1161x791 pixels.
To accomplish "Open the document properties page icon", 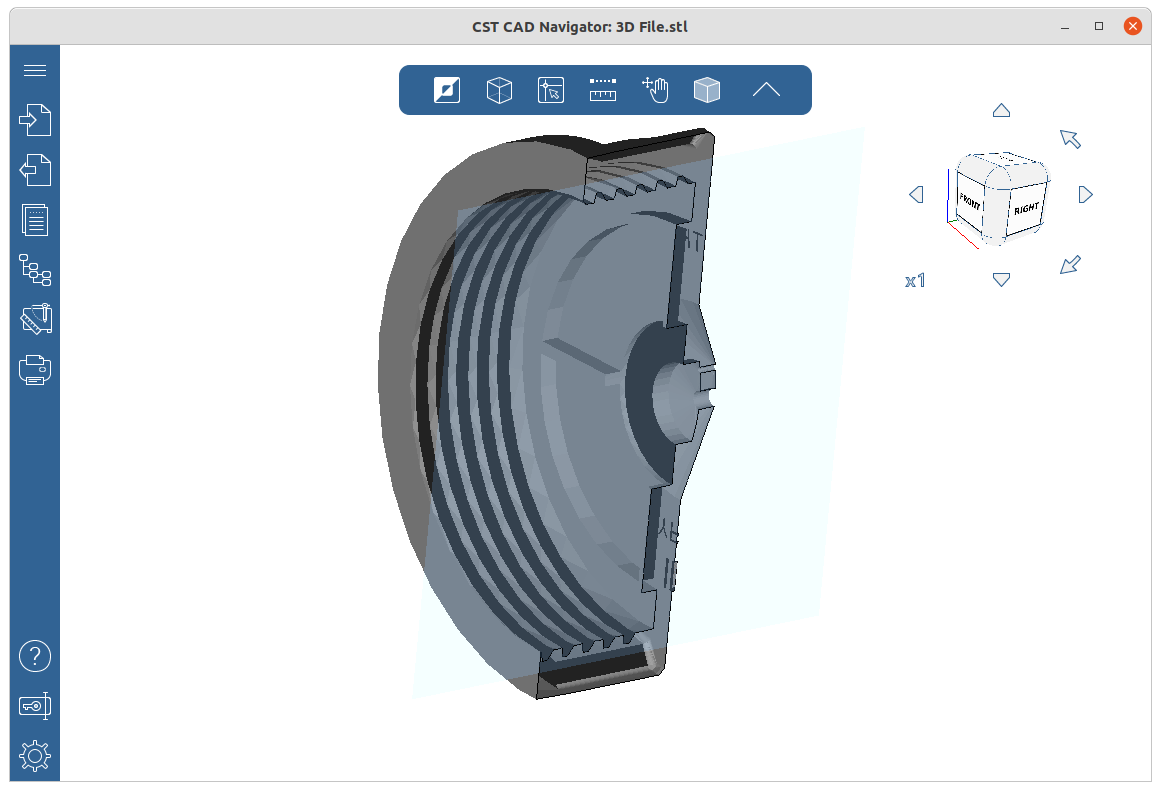I will [x=35, y=220].
